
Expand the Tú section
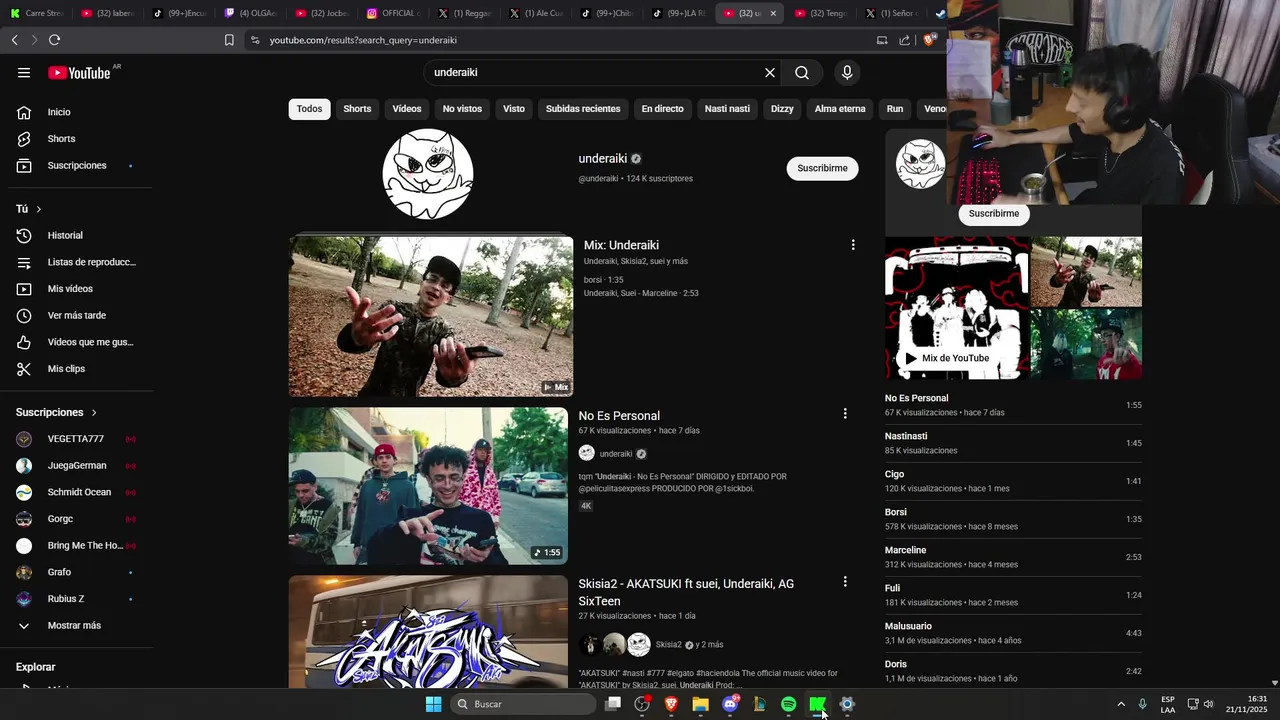click(38, 209)
